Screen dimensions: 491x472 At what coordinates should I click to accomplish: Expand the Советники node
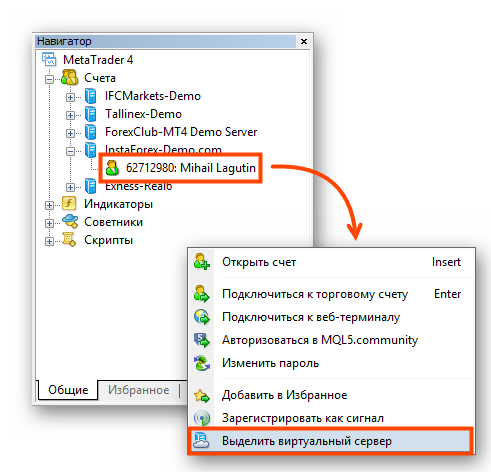coord(49,223)
